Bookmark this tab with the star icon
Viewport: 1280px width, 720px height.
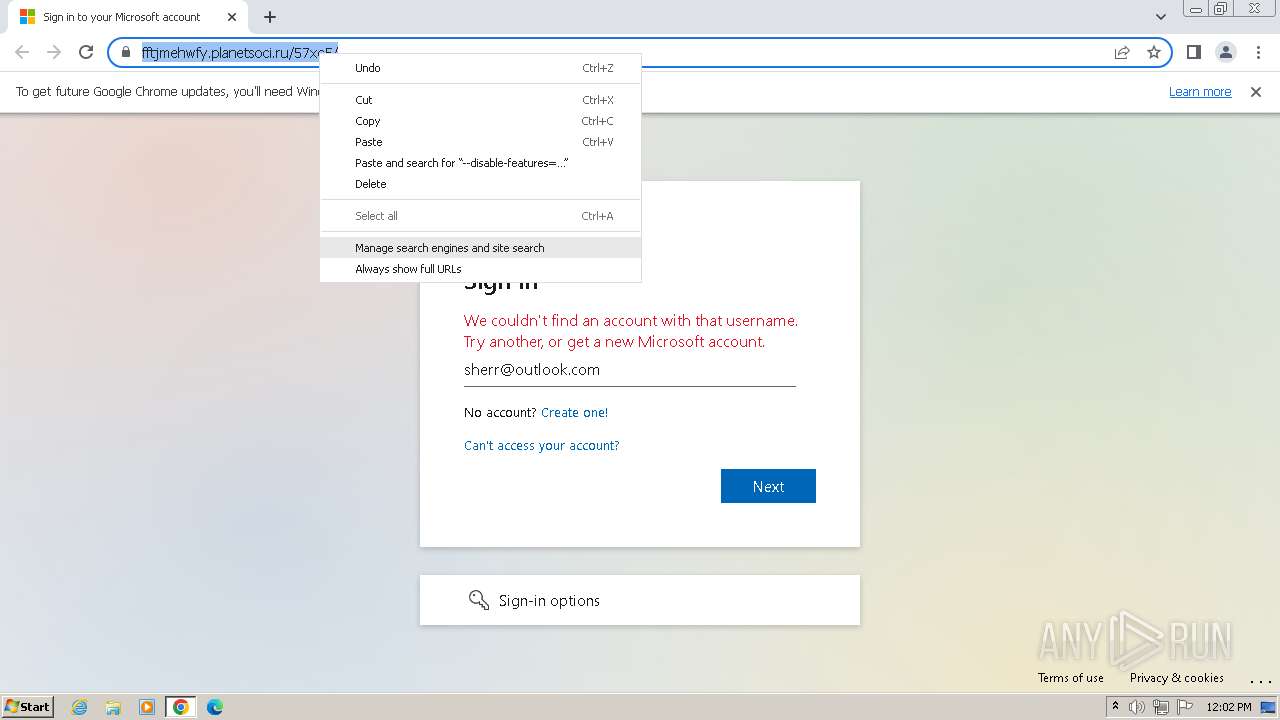[1154, 52]
